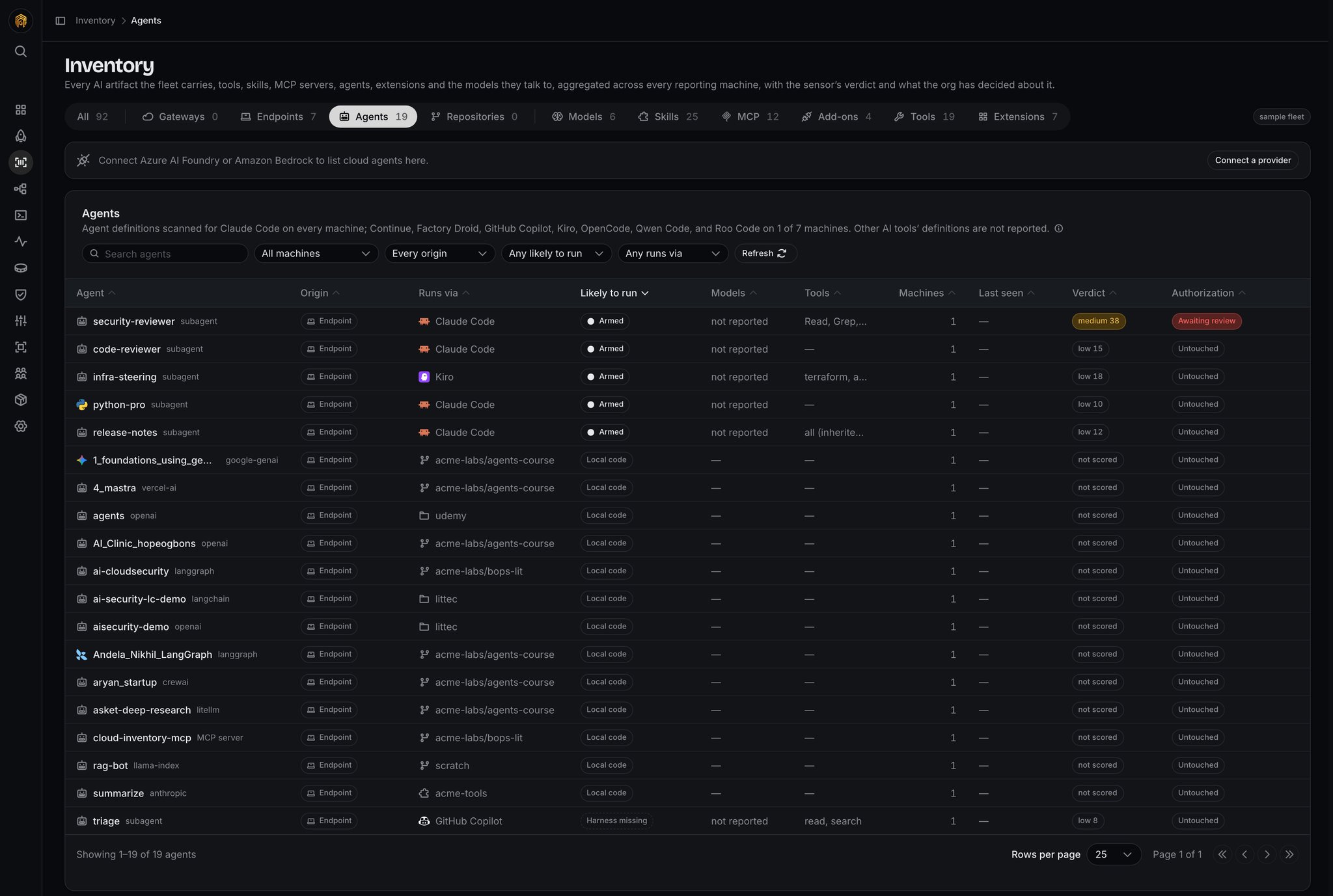
Task: Open the sliders icon in the sidebar
Action: tap(21, 321)
